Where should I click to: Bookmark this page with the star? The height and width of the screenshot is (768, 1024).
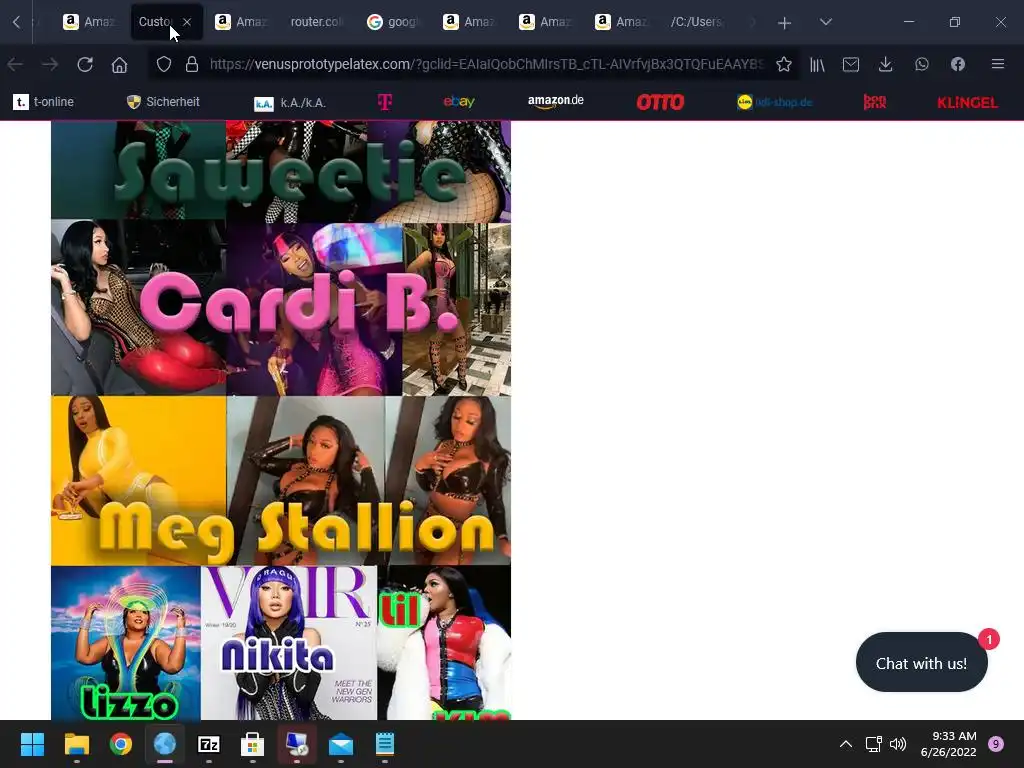pos(784,64)
